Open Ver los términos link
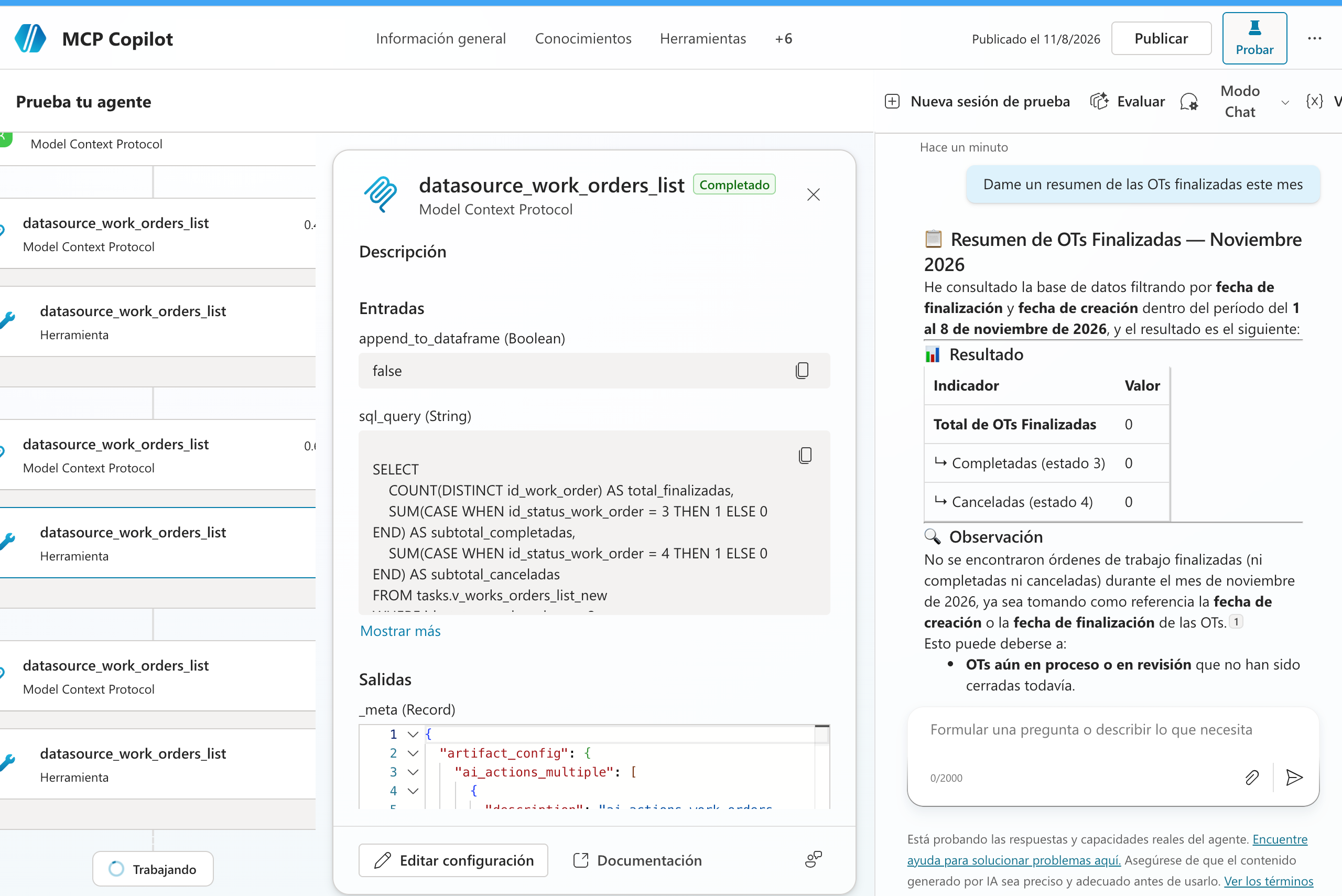This screenshot has width=1342, height=896. [1268, 881]
